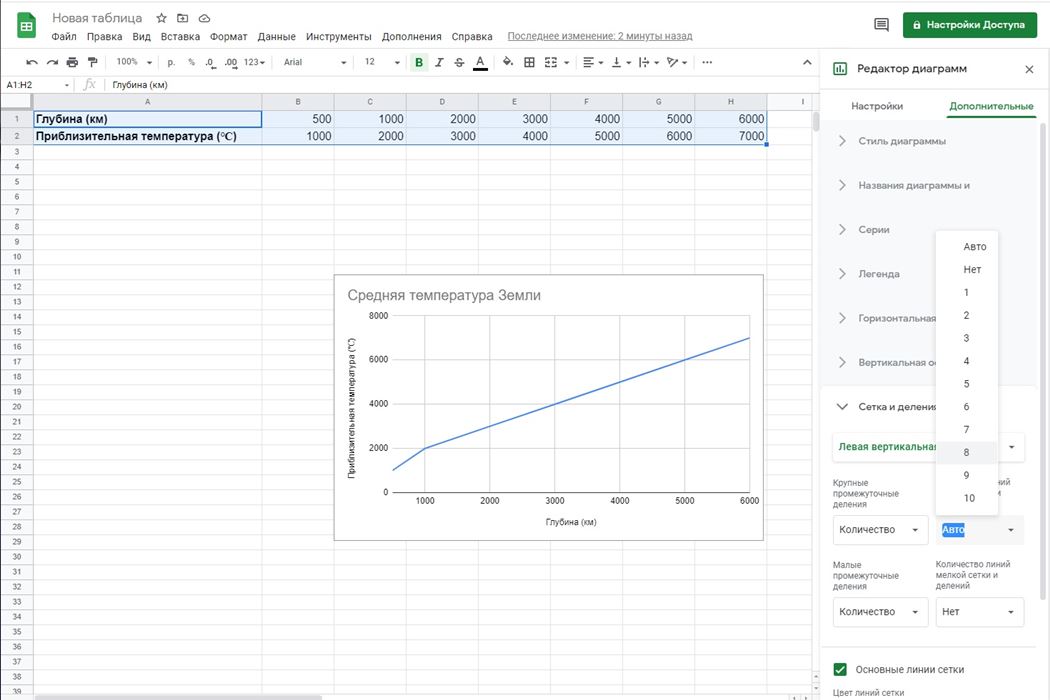Open the zoom 100% dropdown
Screen dimensions: 1050x700
click(x=135, y=62)
